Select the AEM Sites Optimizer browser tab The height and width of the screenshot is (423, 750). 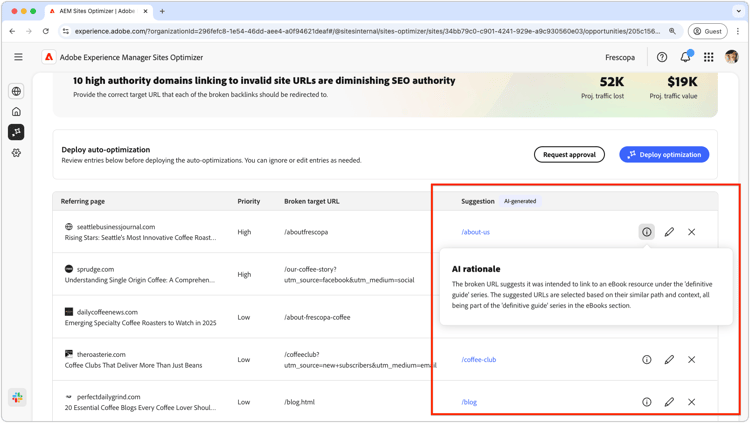pos(98,11)
